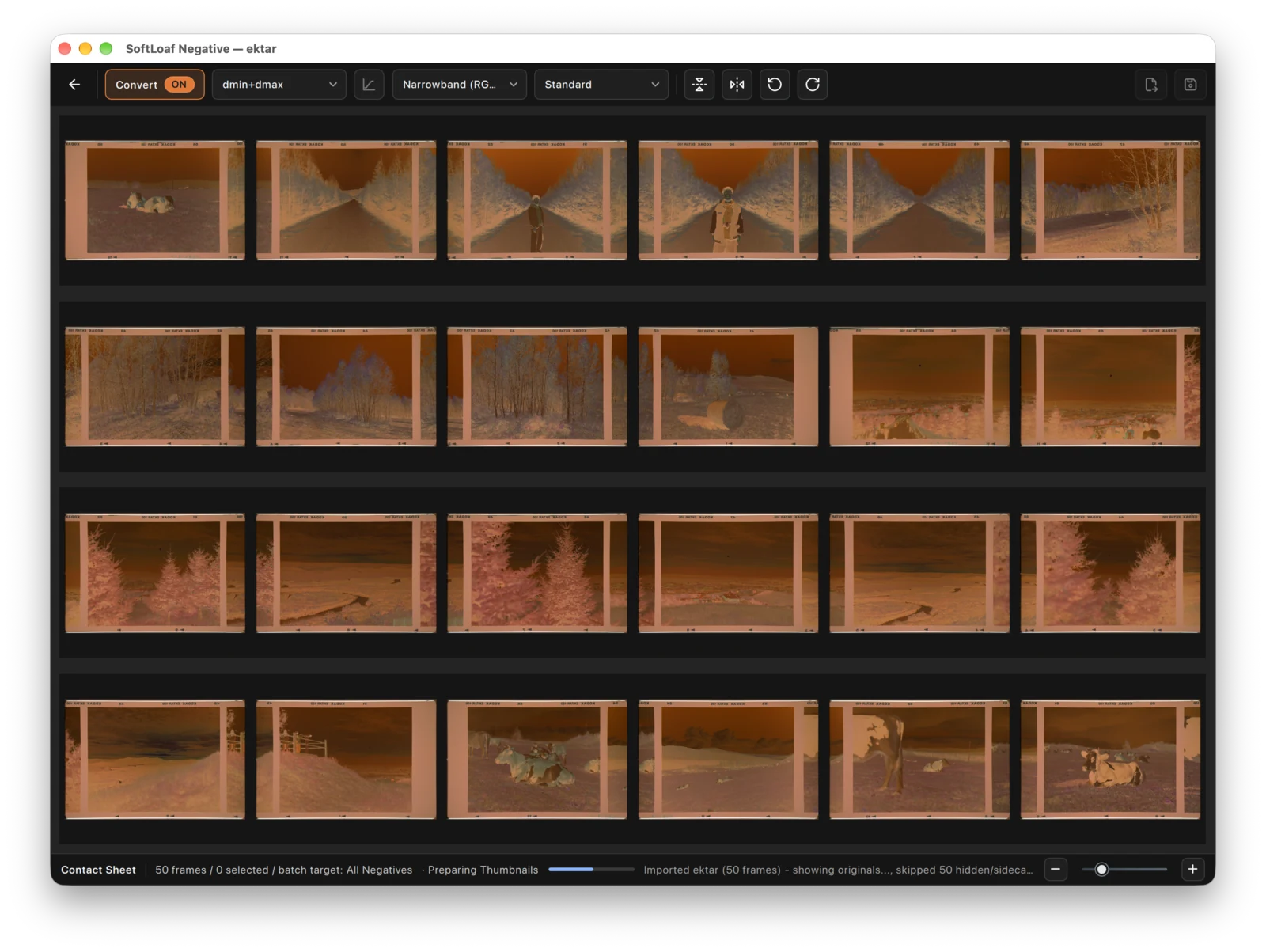Increase thumbnail size with the plus button
The image size is (1266, 952).
pos(1192,869)
